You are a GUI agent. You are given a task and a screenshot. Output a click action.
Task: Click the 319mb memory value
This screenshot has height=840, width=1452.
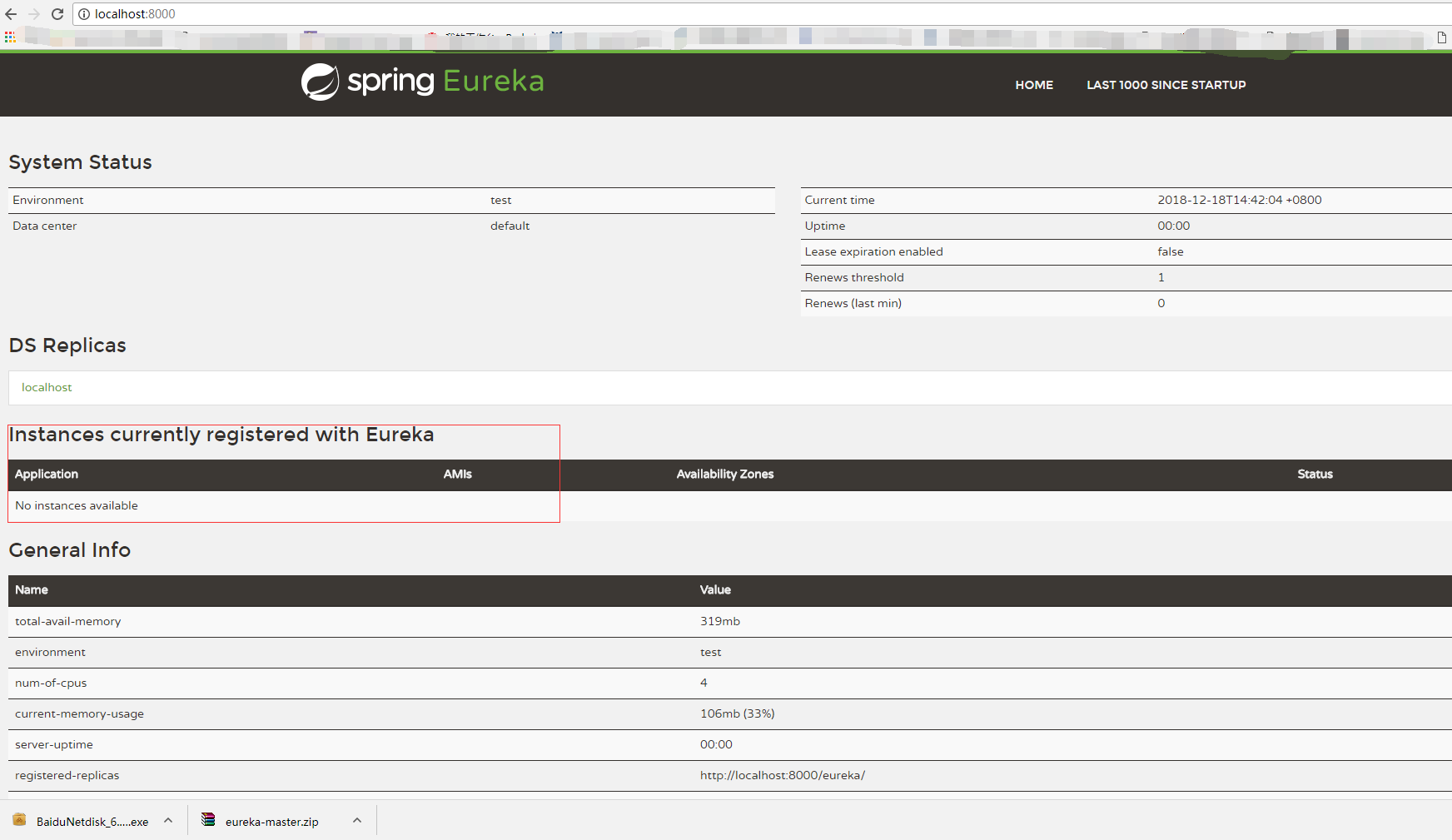pyautogui.click(x=719, y=621)
